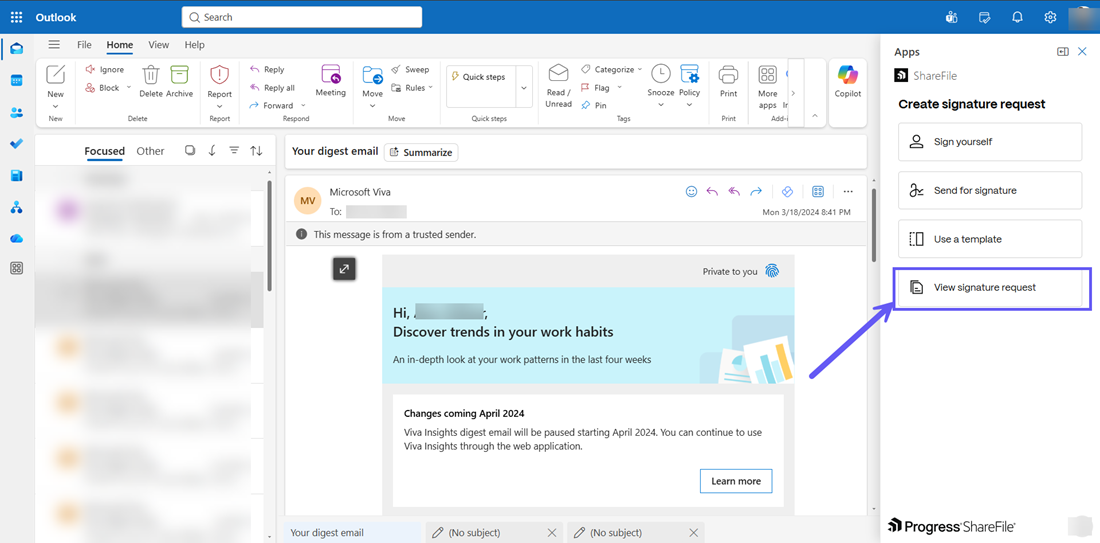Screen dimensions: 1100x543
Task: Expand the Move dropdown arrow
Action: pyautogui.click(x=373, y=106)
